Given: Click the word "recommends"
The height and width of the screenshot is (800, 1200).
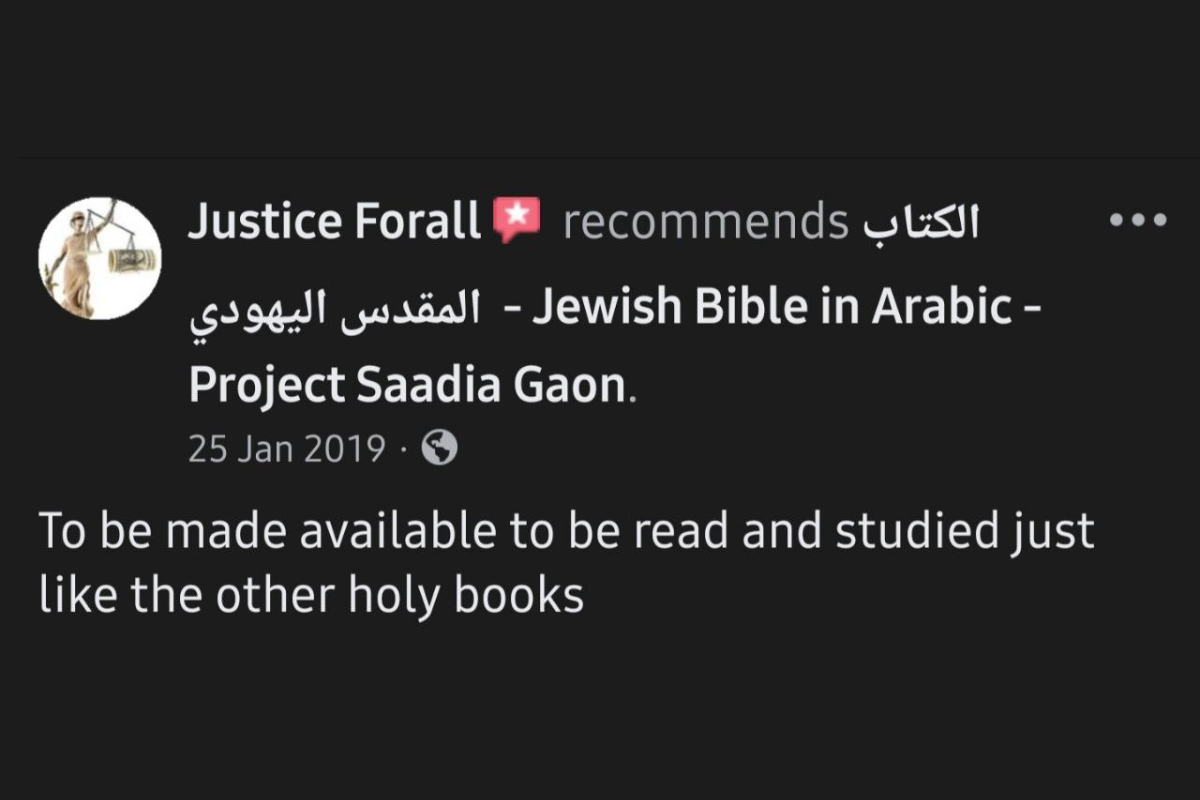Looking at the screenshot, I should [705, 221].
